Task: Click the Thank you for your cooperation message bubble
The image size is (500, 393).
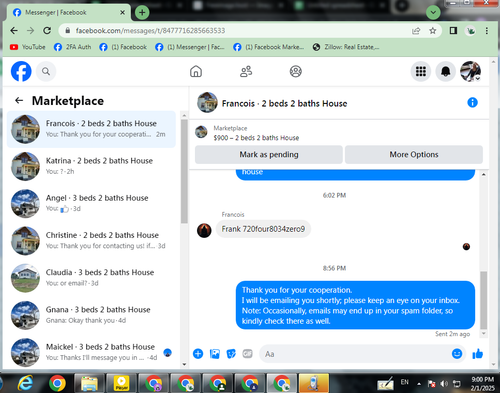Action: [355, 305]
